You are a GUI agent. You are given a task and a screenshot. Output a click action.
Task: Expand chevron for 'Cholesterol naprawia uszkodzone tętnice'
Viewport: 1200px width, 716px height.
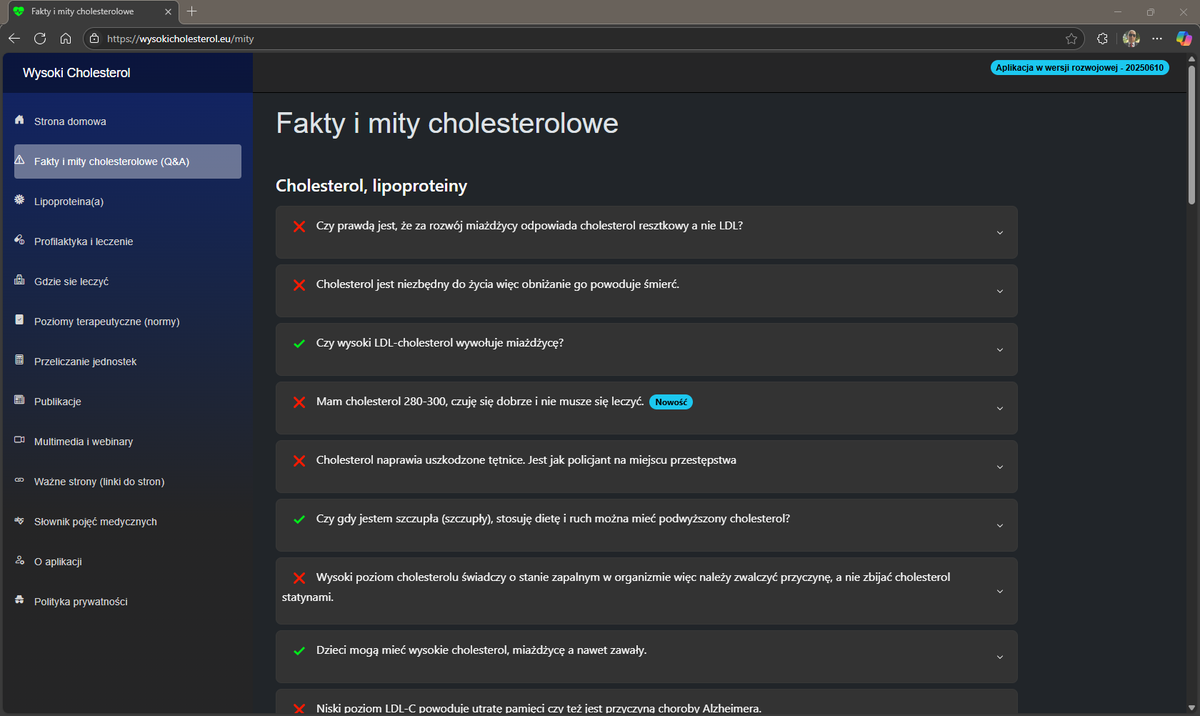pyautogui.click(x=999, y=467)
